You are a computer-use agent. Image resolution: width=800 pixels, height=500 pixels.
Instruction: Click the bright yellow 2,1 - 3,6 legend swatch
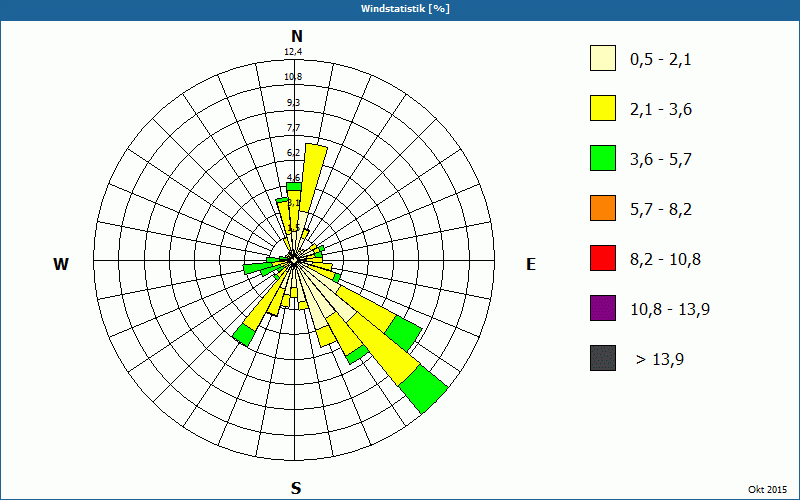point(603,108)
